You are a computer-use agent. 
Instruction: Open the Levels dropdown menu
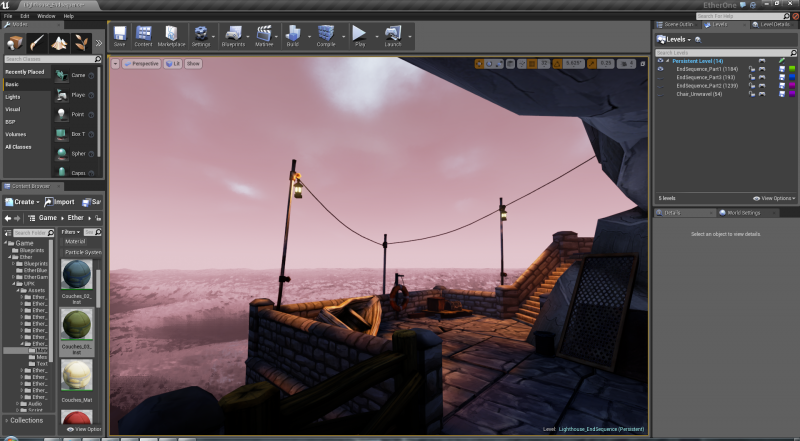[676, 39]
